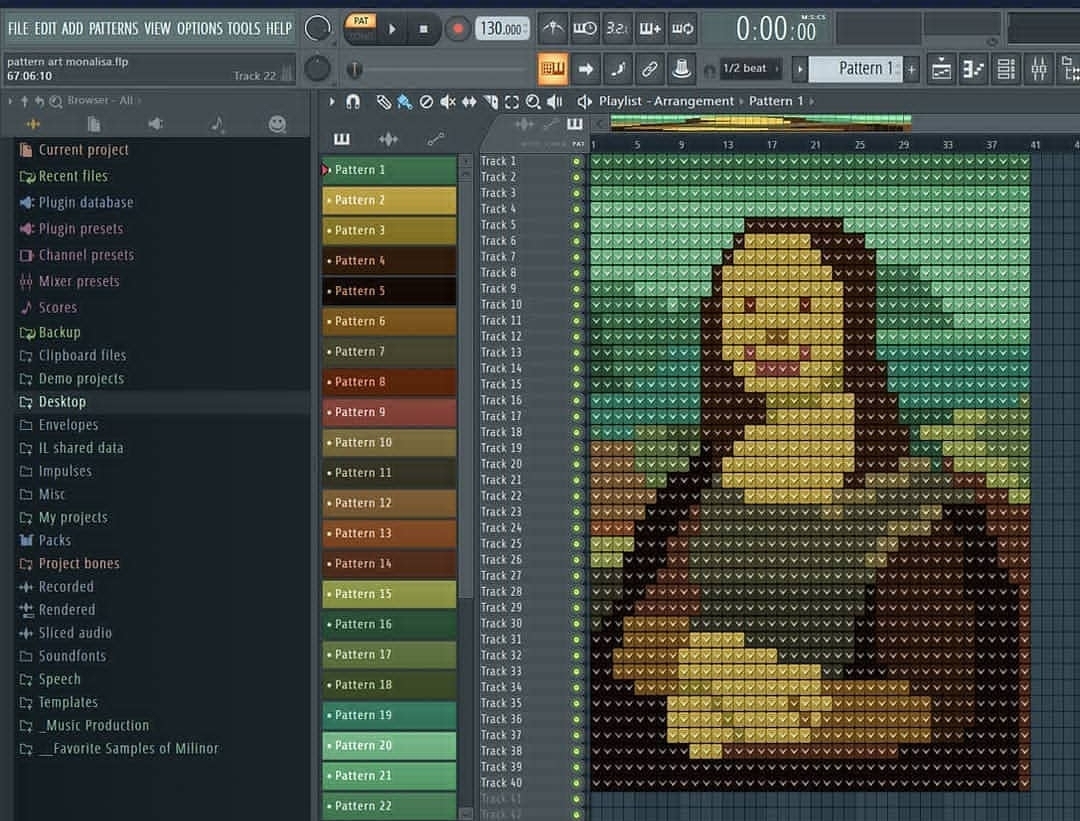1080x821 pixels.
Task: Mute Track 10 with its green toggle
Action: (x=577, y=304)
